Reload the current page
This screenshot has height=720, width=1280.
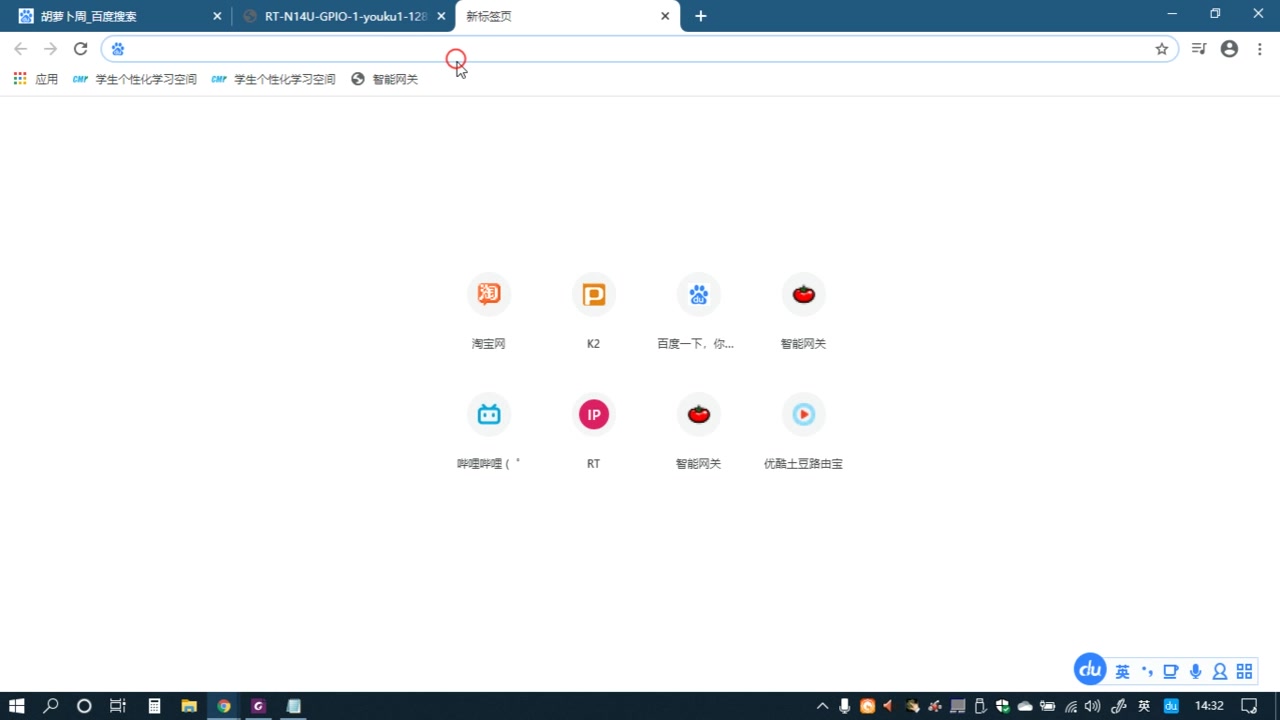[80, 48]
